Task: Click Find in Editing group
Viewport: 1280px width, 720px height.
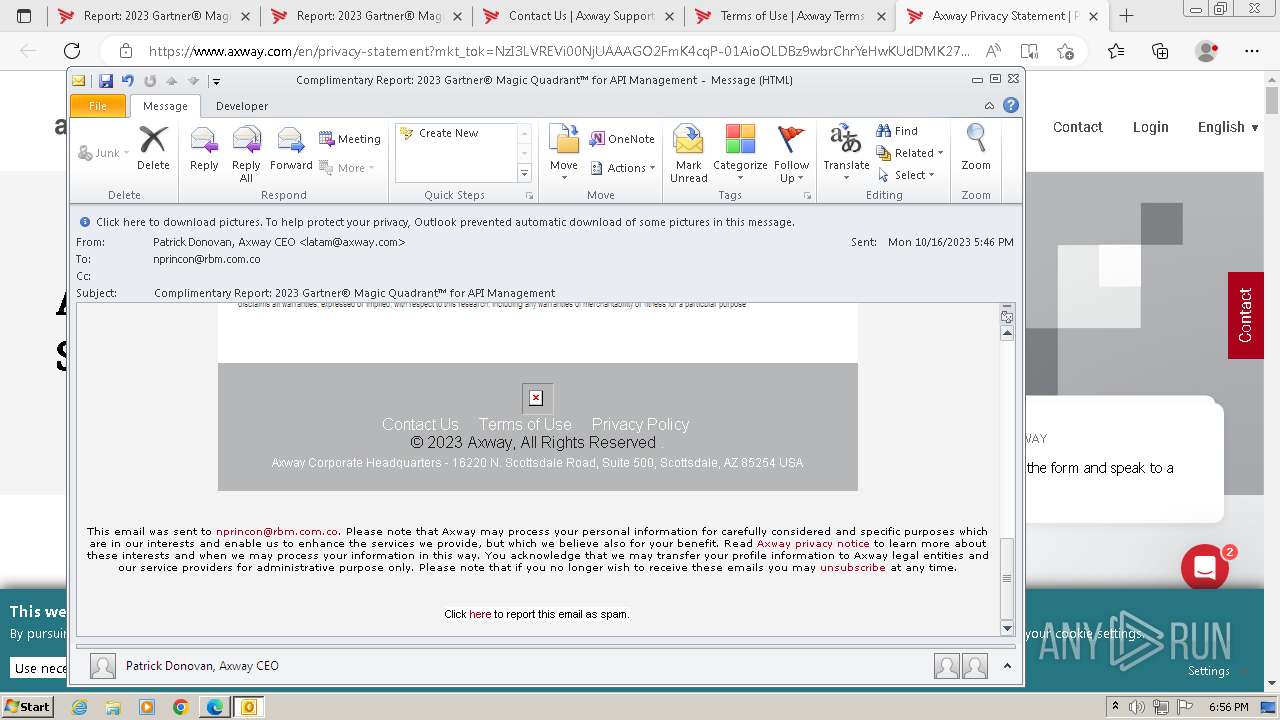Action: 897,131
